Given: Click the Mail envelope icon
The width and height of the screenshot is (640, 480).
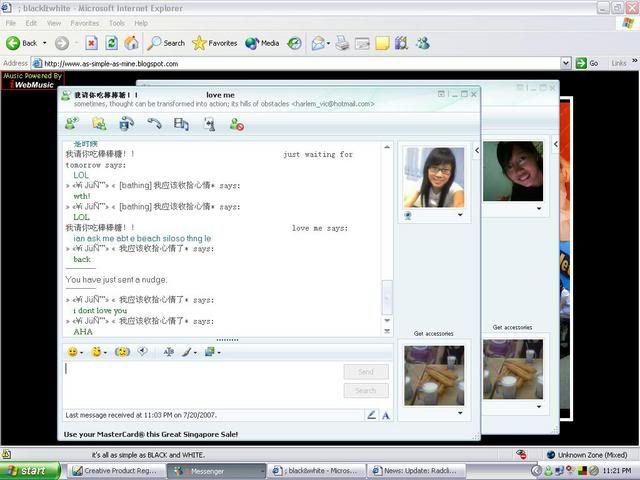Looking at the screenshot, I should pyautogui.click(x=318, y=43).
